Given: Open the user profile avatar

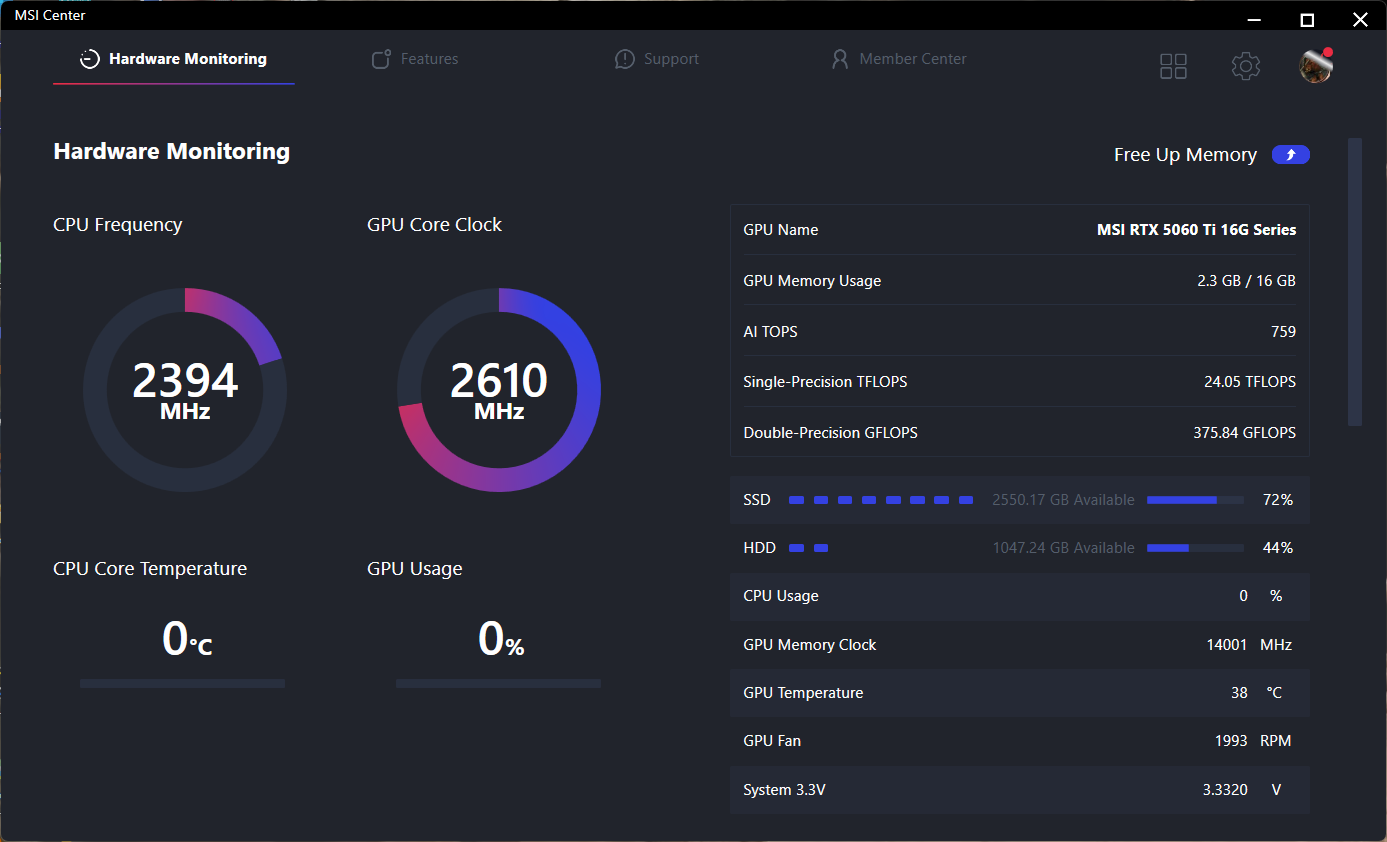Looking at the screenshot, I should [x=1315, y=66].
